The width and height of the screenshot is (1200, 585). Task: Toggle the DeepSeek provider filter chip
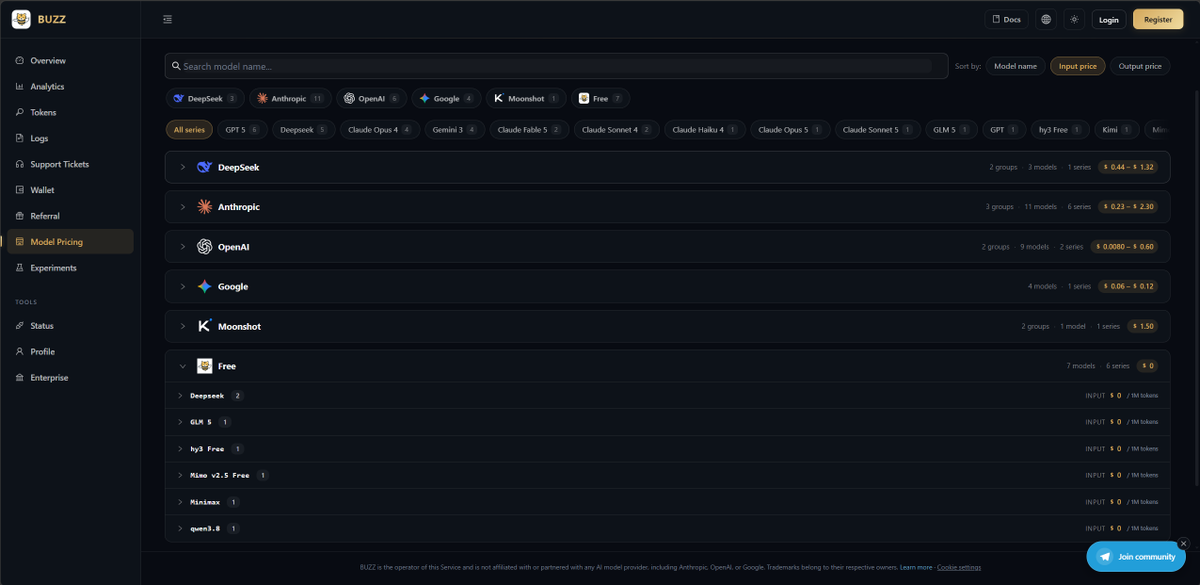pos(204,98)
